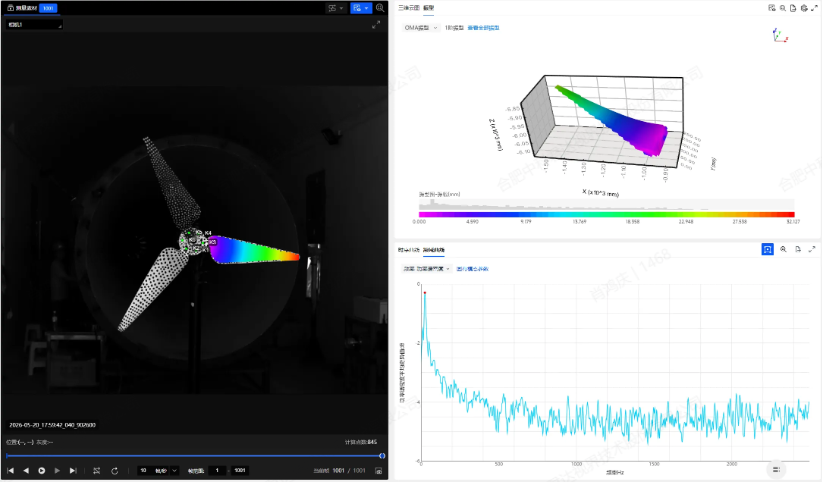
Task: Switch to the 3D cloud map tab
Action: (x=408, y=8)
